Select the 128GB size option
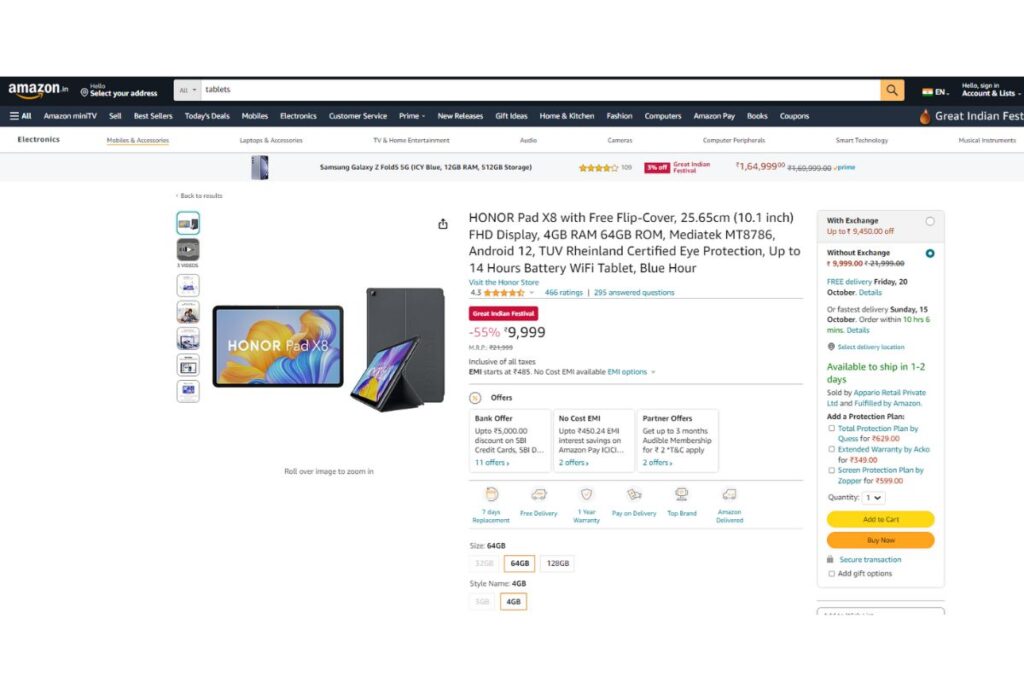The height and width of the screenshot is (683, 1024). pos(558,564)
